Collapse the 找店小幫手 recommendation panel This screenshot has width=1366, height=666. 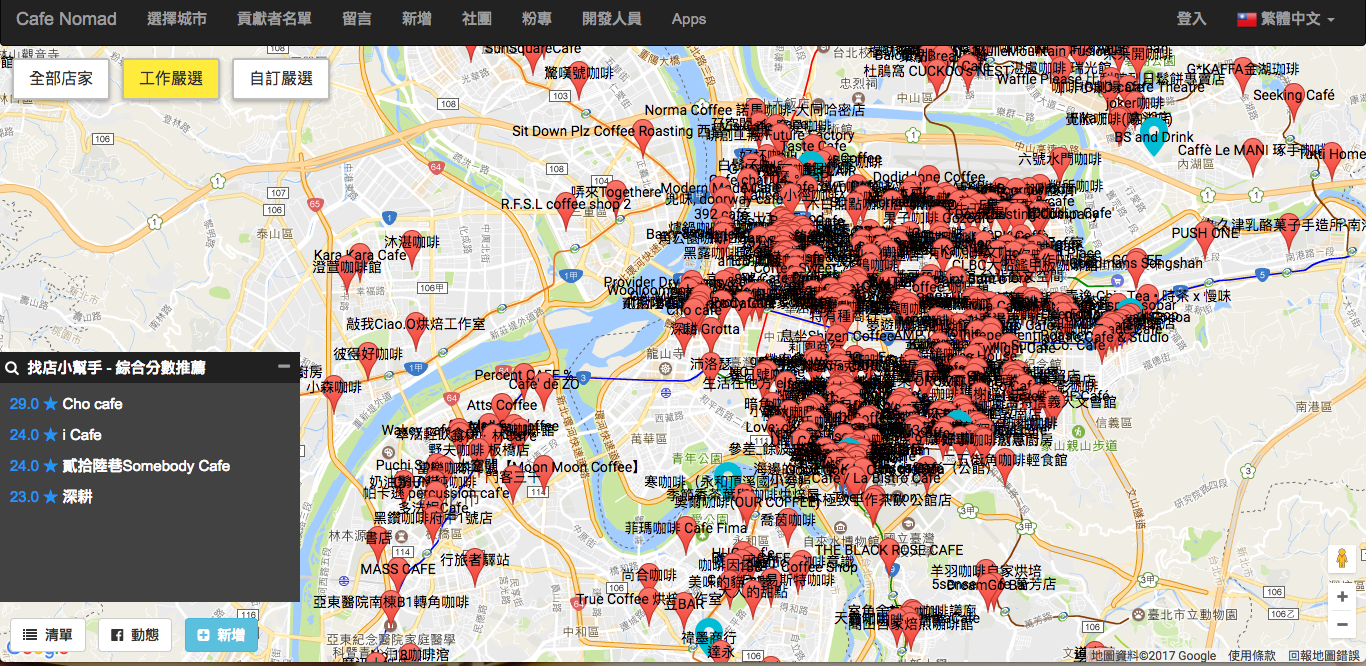284,367
